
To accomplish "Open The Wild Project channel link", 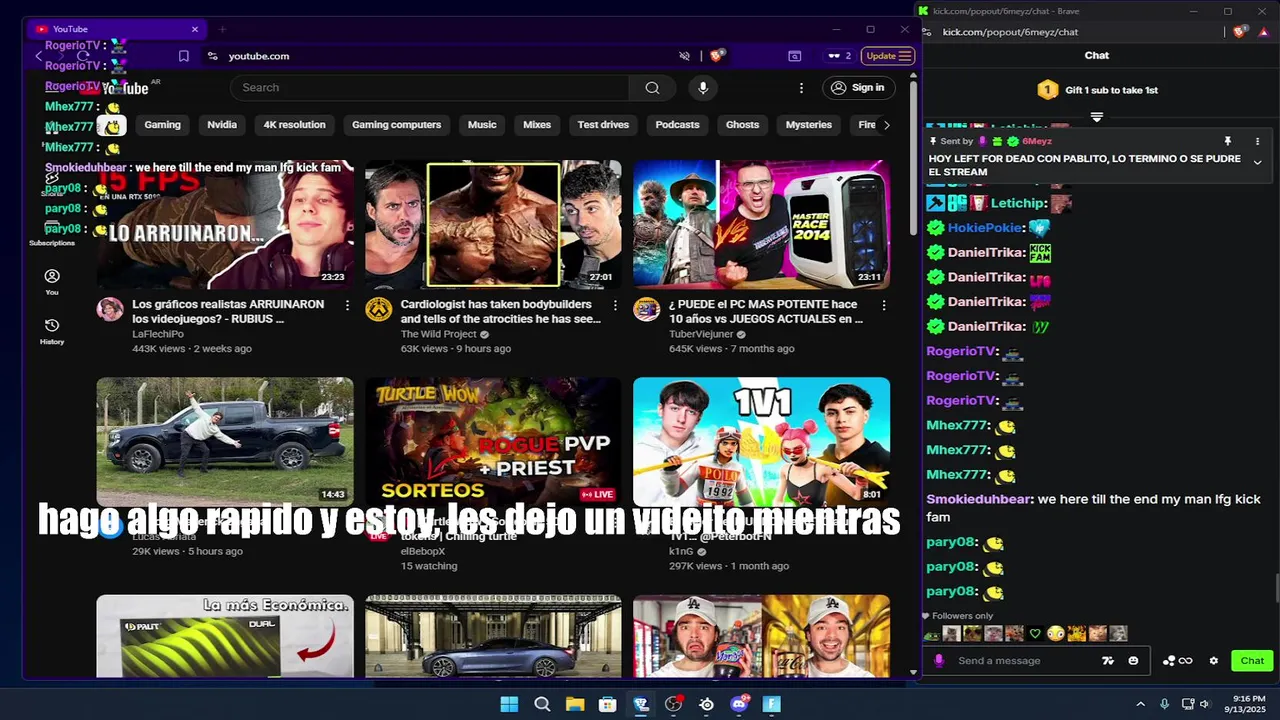I will click(x=439, y=334).
